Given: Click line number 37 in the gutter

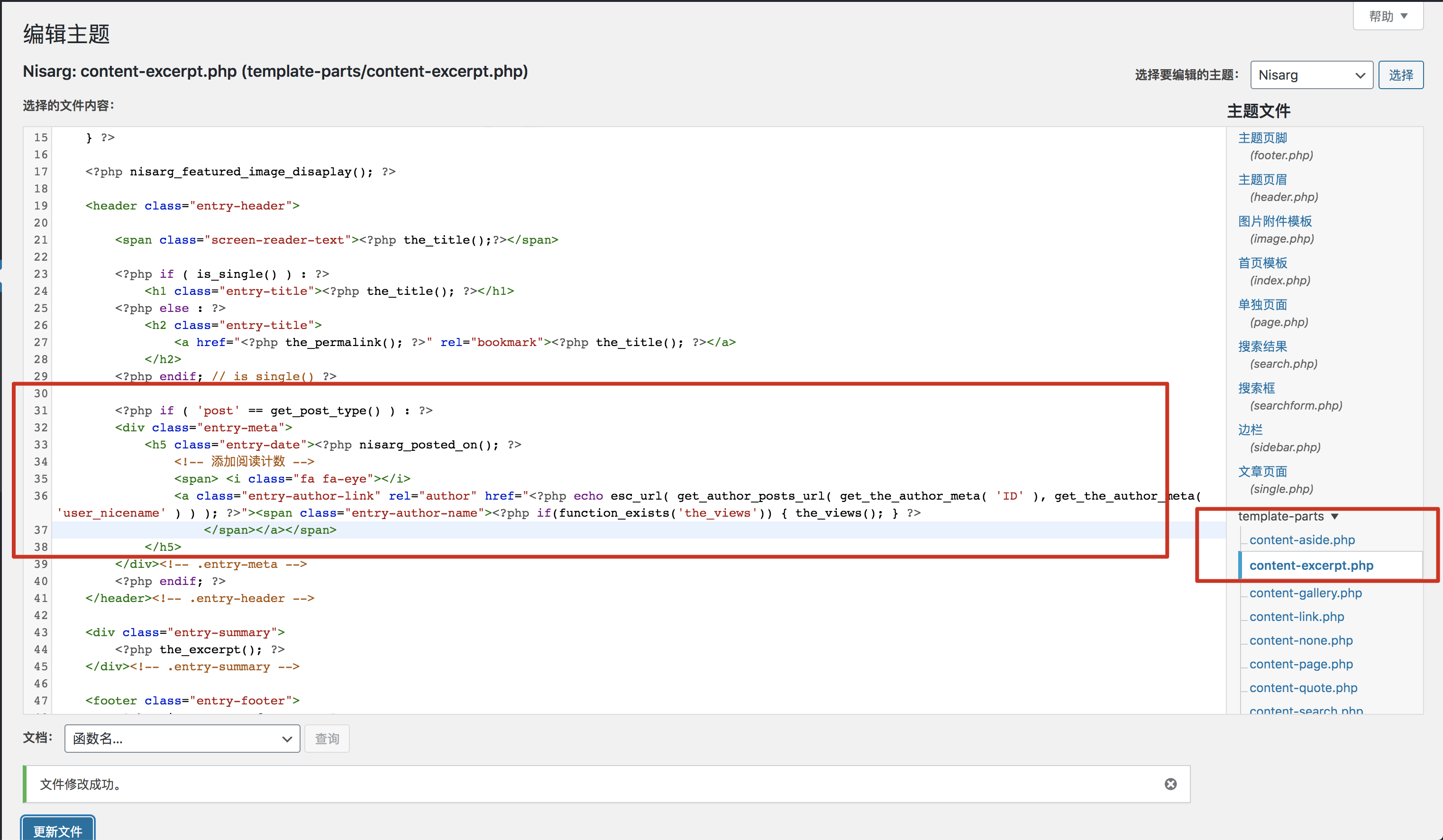Looking at the screenshot, I should click(41, 530).
